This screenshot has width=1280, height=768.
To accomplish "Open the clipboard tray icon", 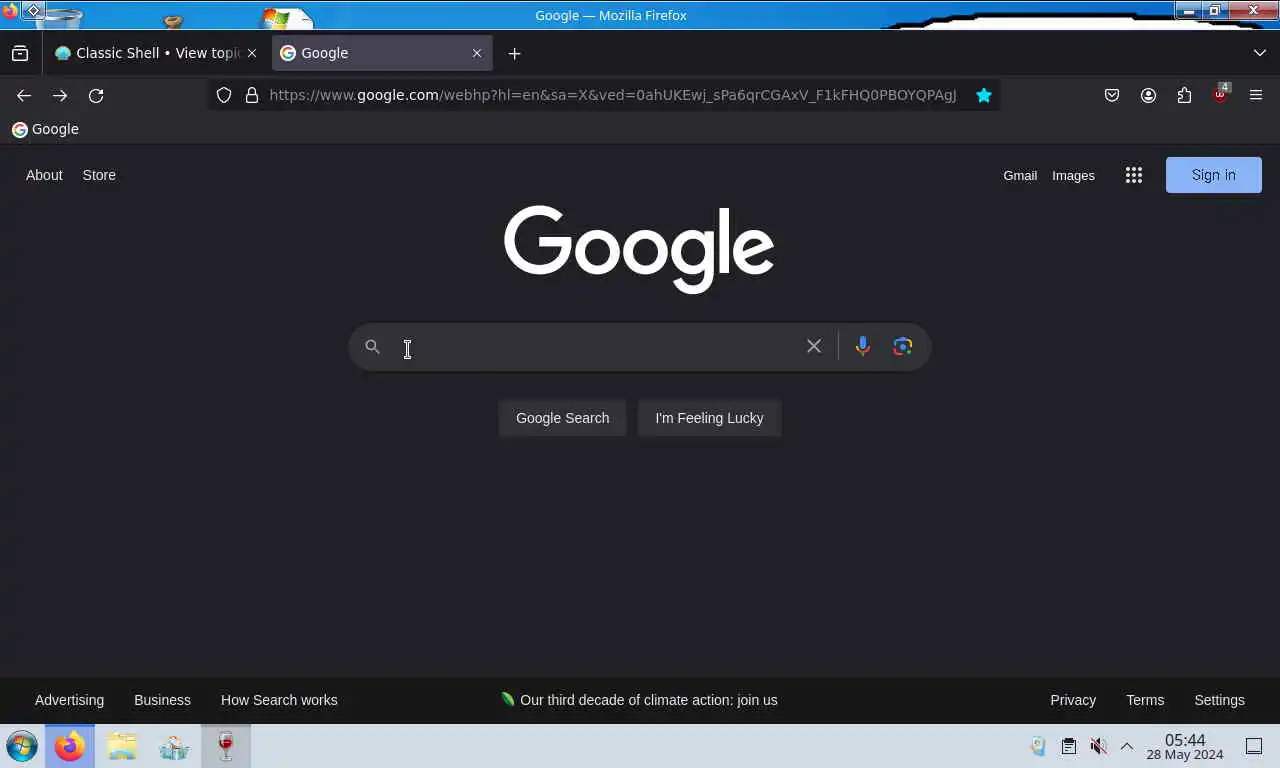I will point(1068,746).
